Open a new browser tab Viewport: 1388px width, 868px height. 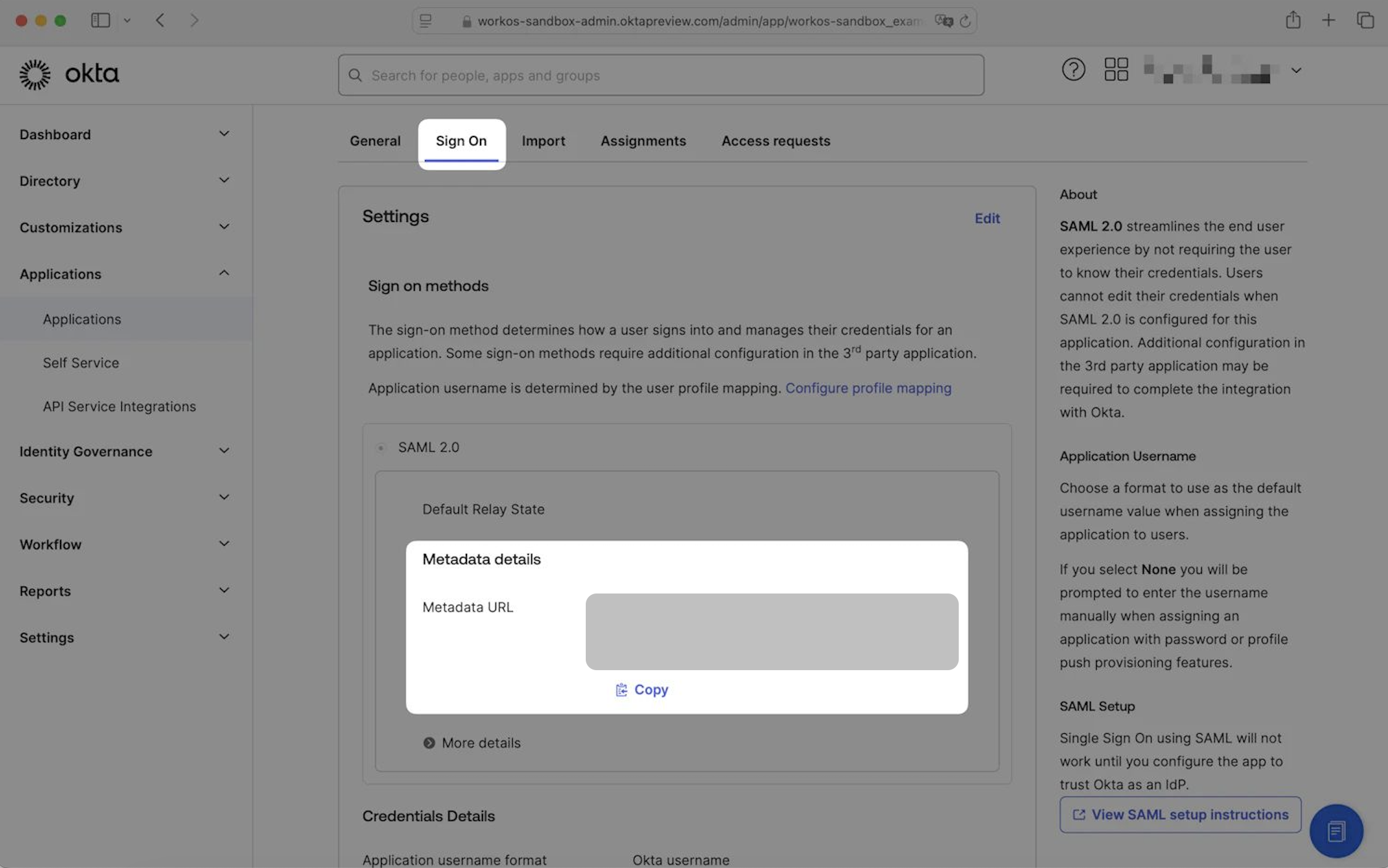click(x=1328, y=20)
